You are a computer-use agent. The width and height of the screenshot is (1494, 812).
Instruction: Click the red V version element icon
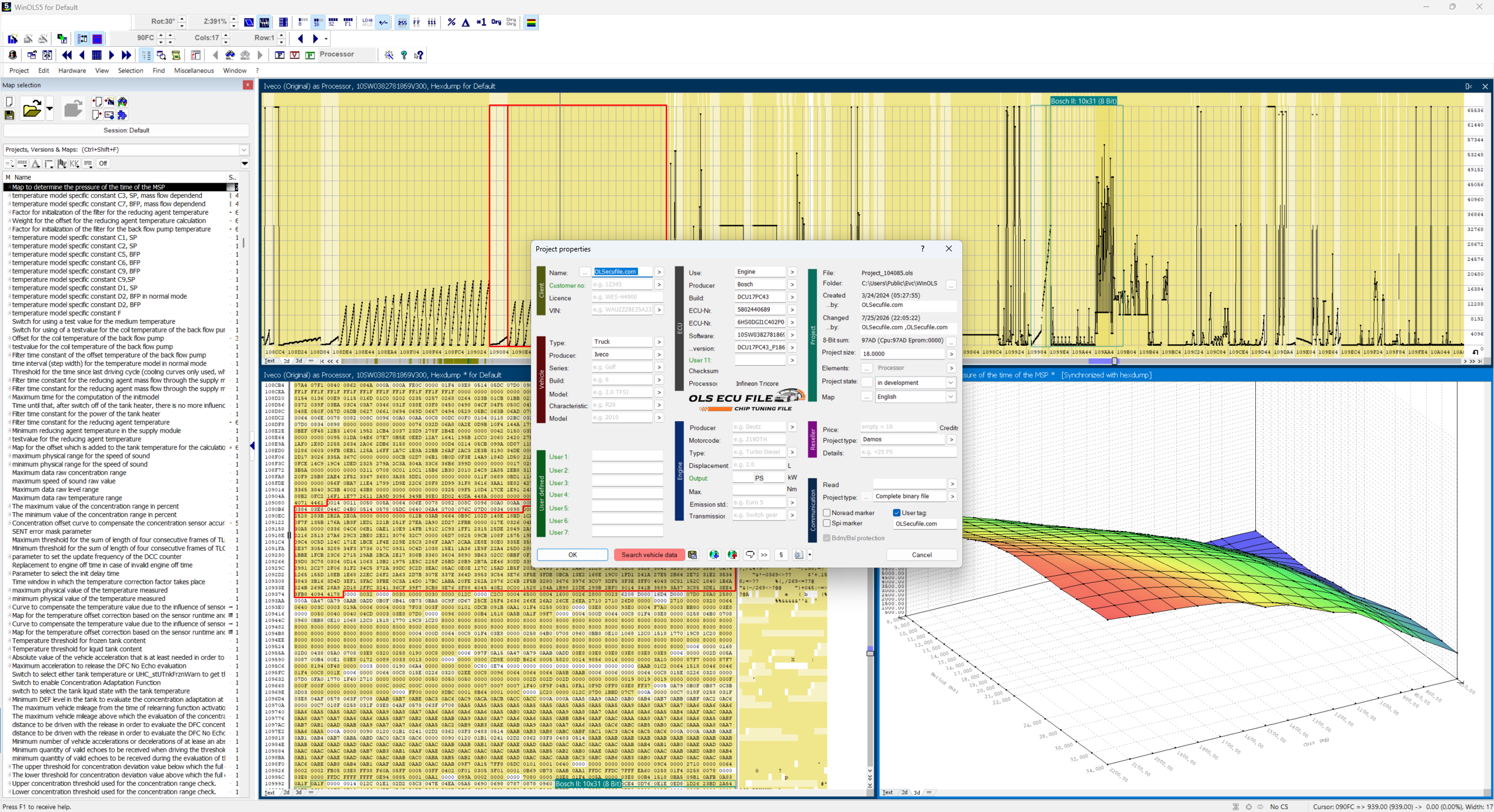coord(295,55)
